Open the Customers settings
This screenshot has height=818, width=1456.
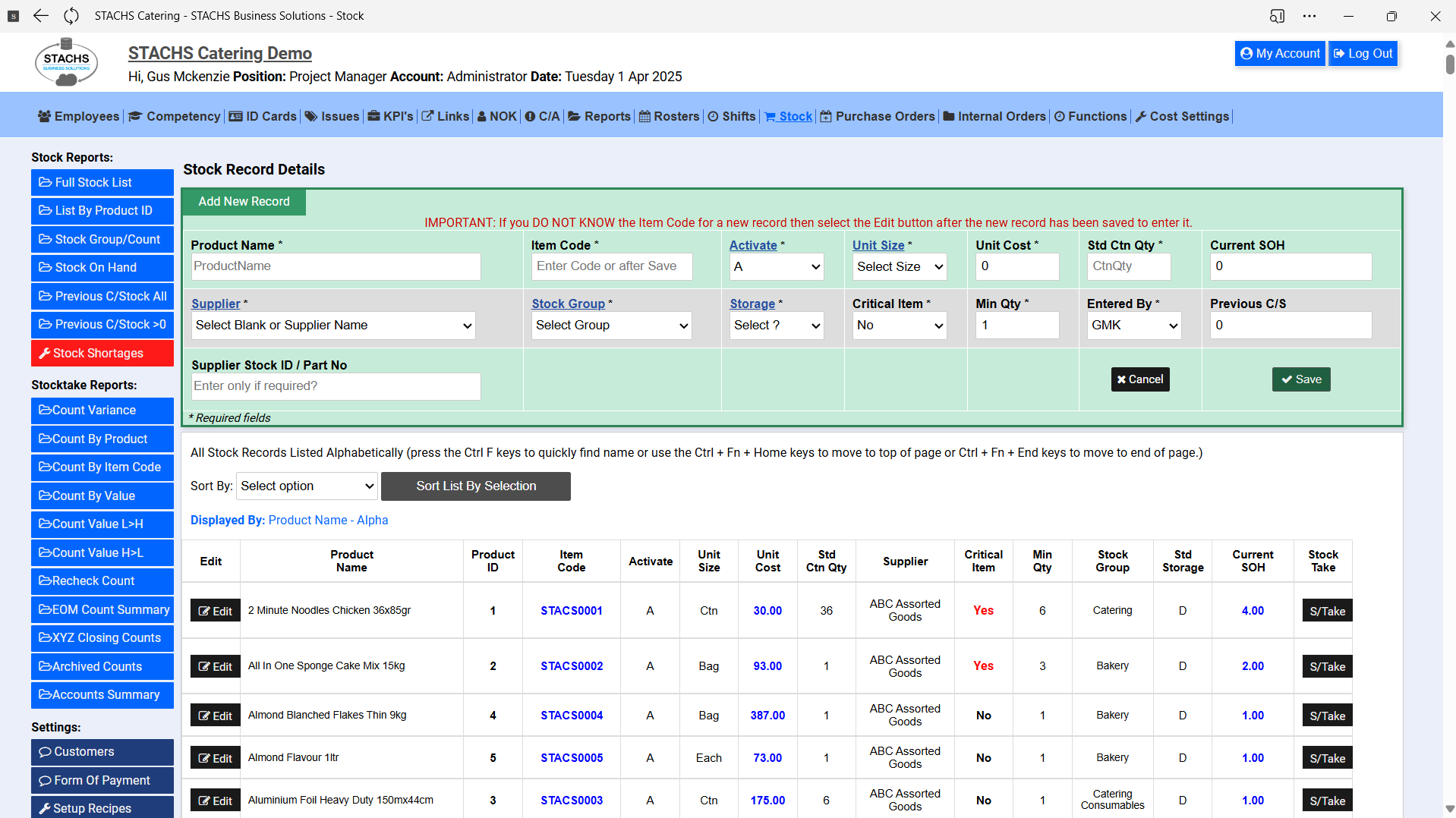pos(102,752)
